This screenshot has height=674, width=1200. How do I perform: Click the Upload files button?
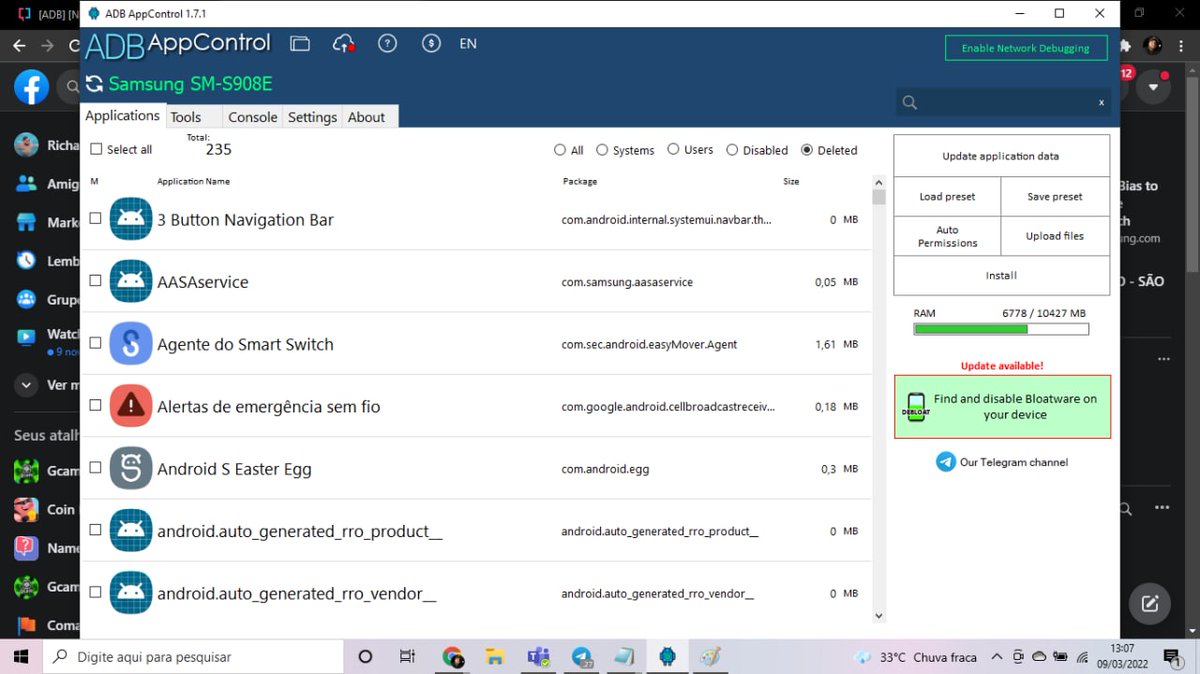click(x=1055, y=236)
